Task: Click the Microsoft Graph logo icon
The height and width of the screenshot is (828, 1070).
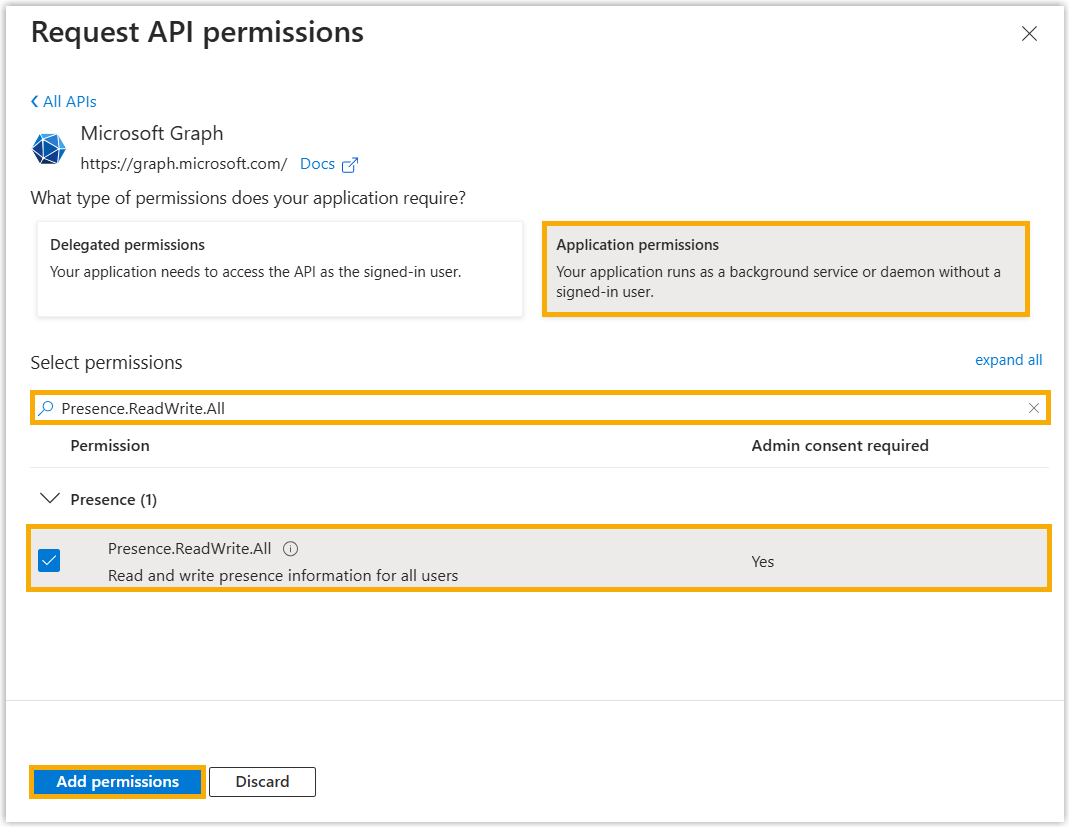Action: click(48, 149)
